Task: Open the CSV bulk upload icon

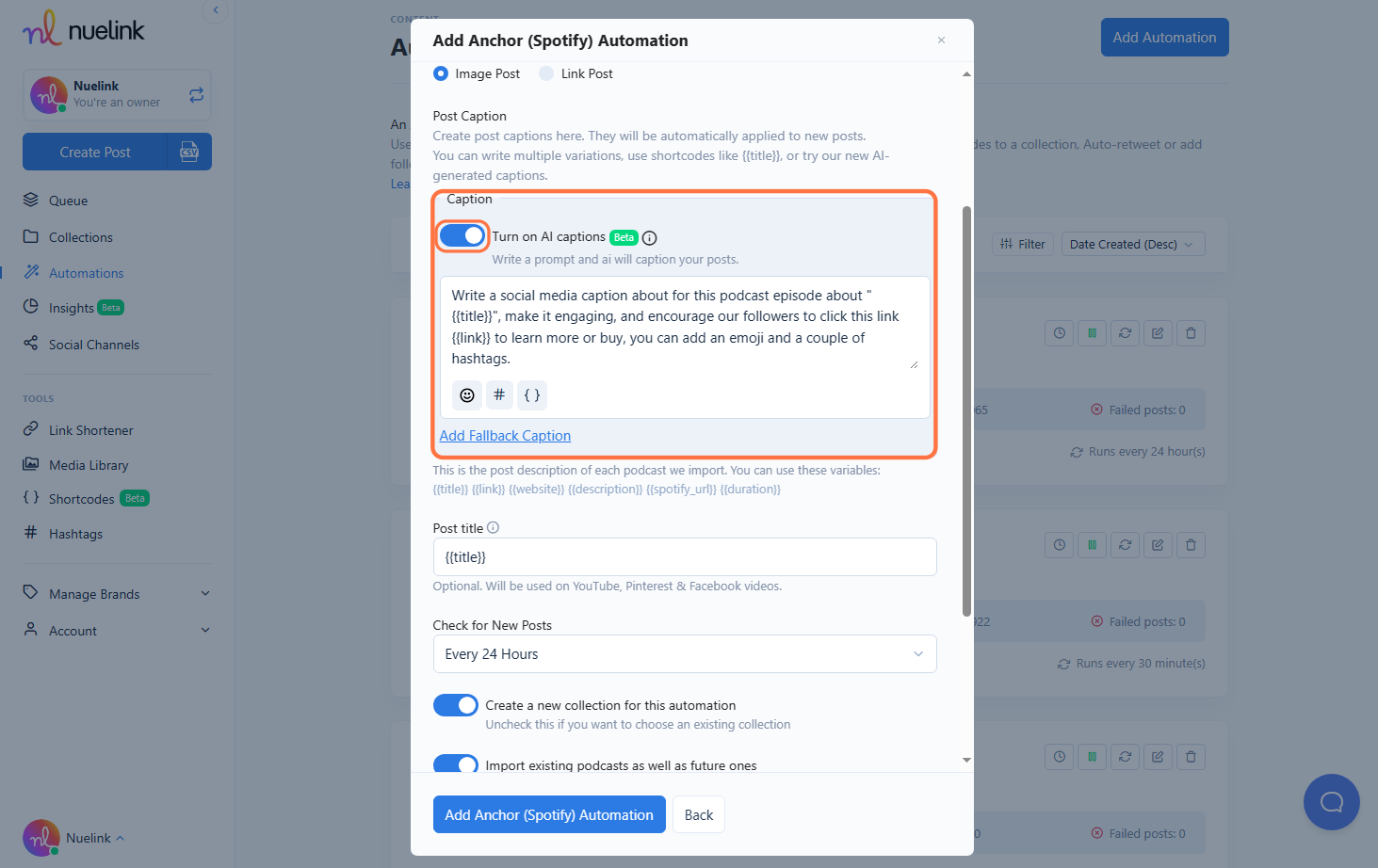Action: tap(189, 152)
